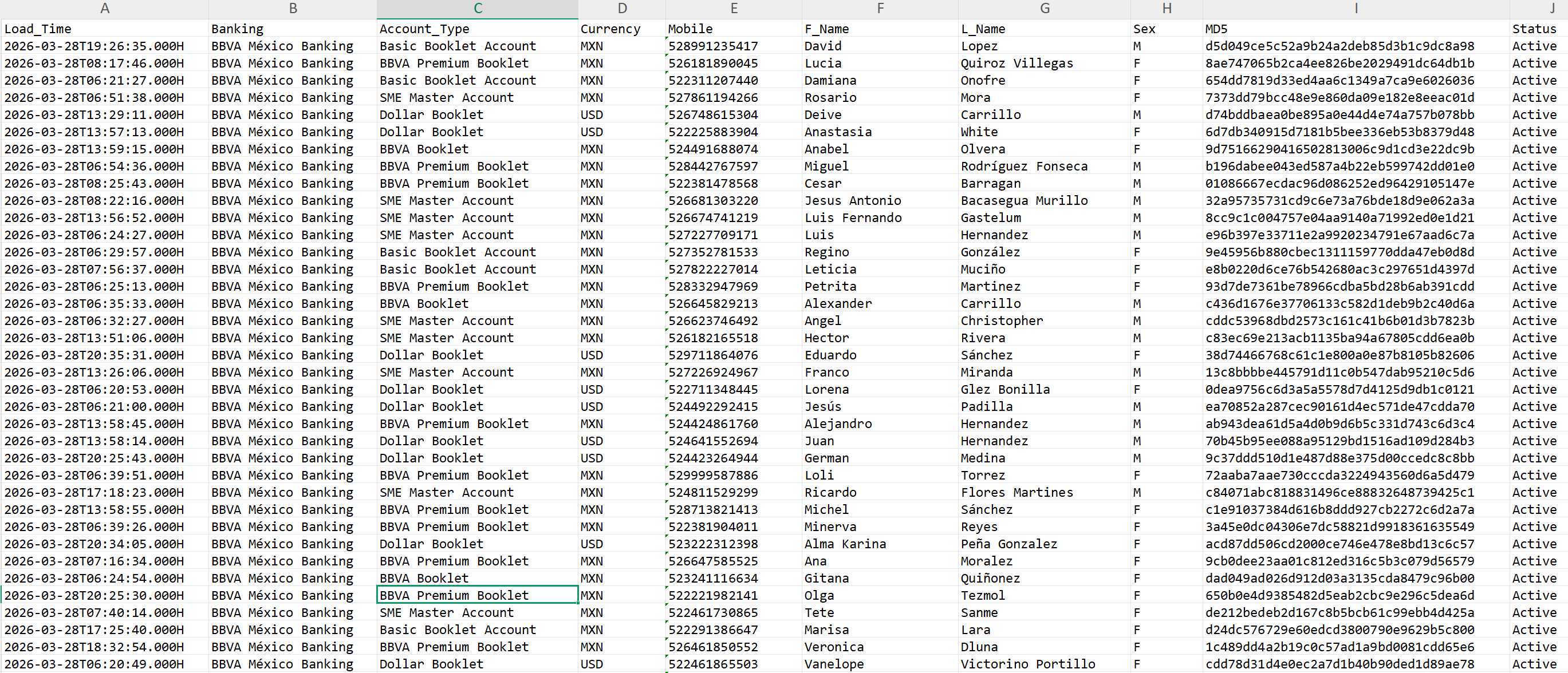1568x673 pixels.
Task: Click the MD5 header cell
Action: click(x=1356, y=29)
